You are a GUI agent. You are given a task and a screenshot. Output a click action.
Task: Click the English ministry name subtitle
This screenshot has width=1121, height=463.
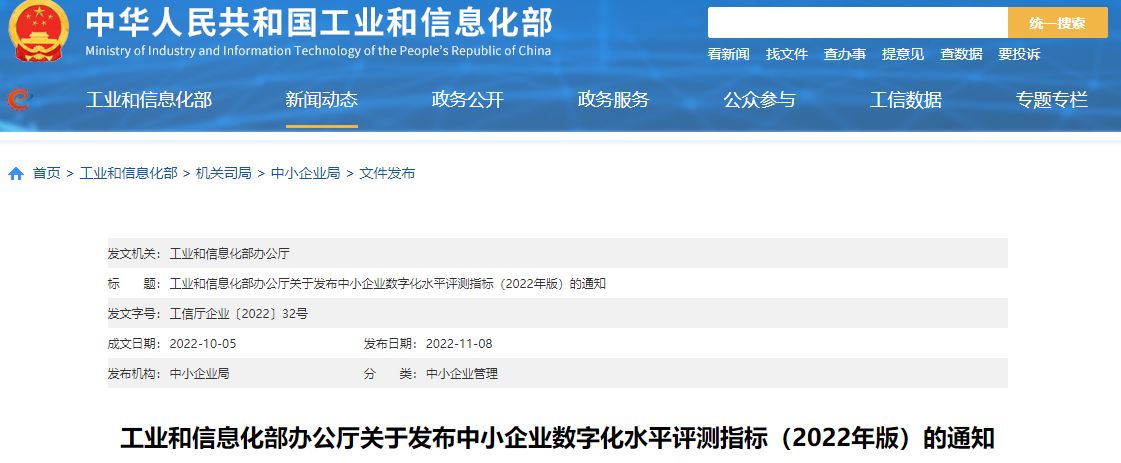tap(318, 51)
